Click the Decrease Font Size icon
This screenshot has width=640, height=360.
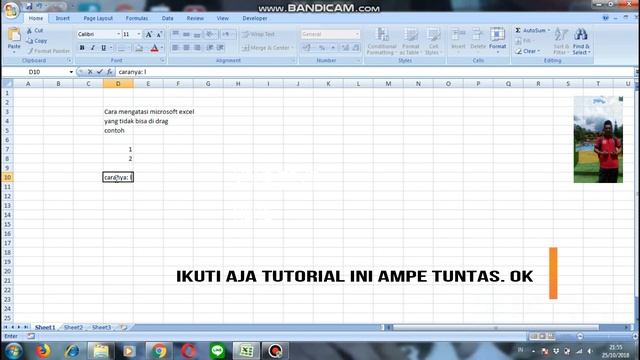pyautogui.click(x=159, y=35)
